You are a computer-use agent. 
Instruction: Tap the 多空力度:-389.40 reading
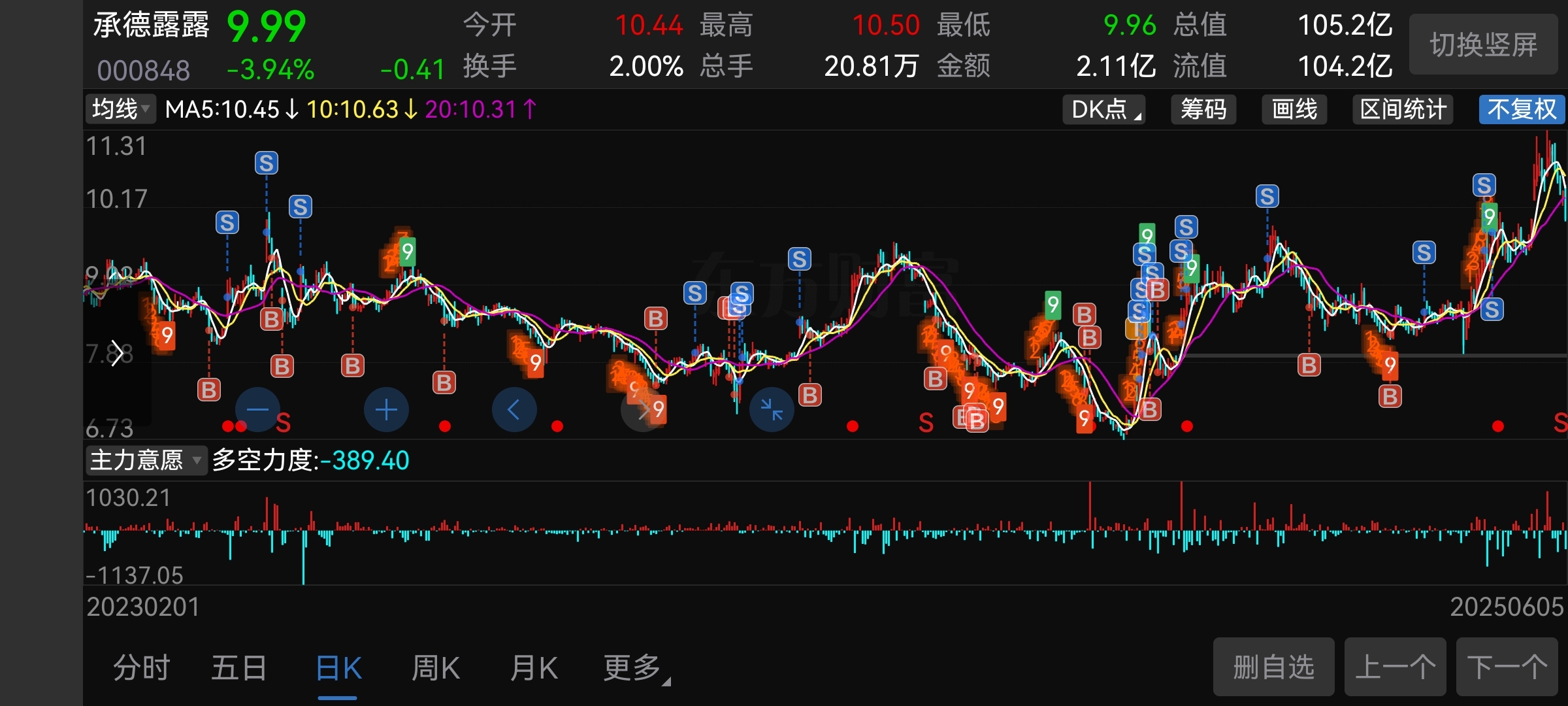tap(311, 460)
